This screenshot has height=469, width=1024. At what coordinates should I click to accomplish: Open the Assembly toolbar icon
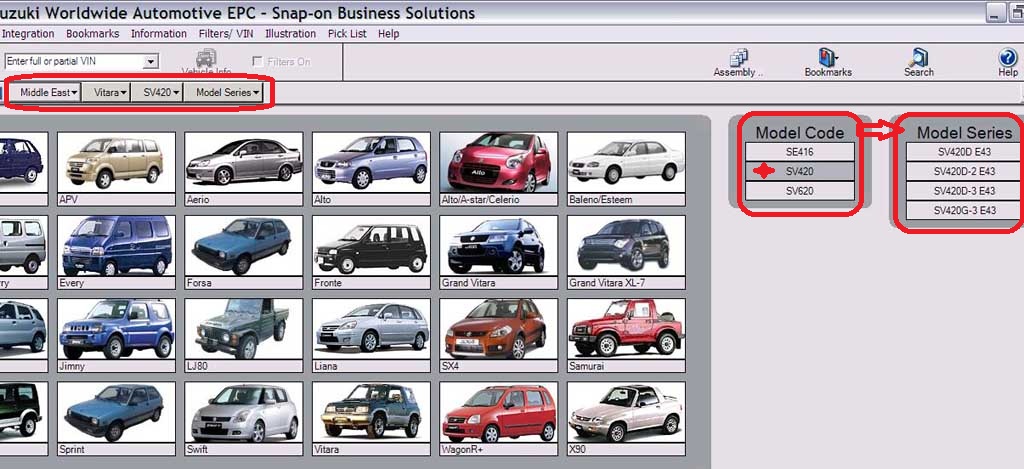tap(738, 60)
